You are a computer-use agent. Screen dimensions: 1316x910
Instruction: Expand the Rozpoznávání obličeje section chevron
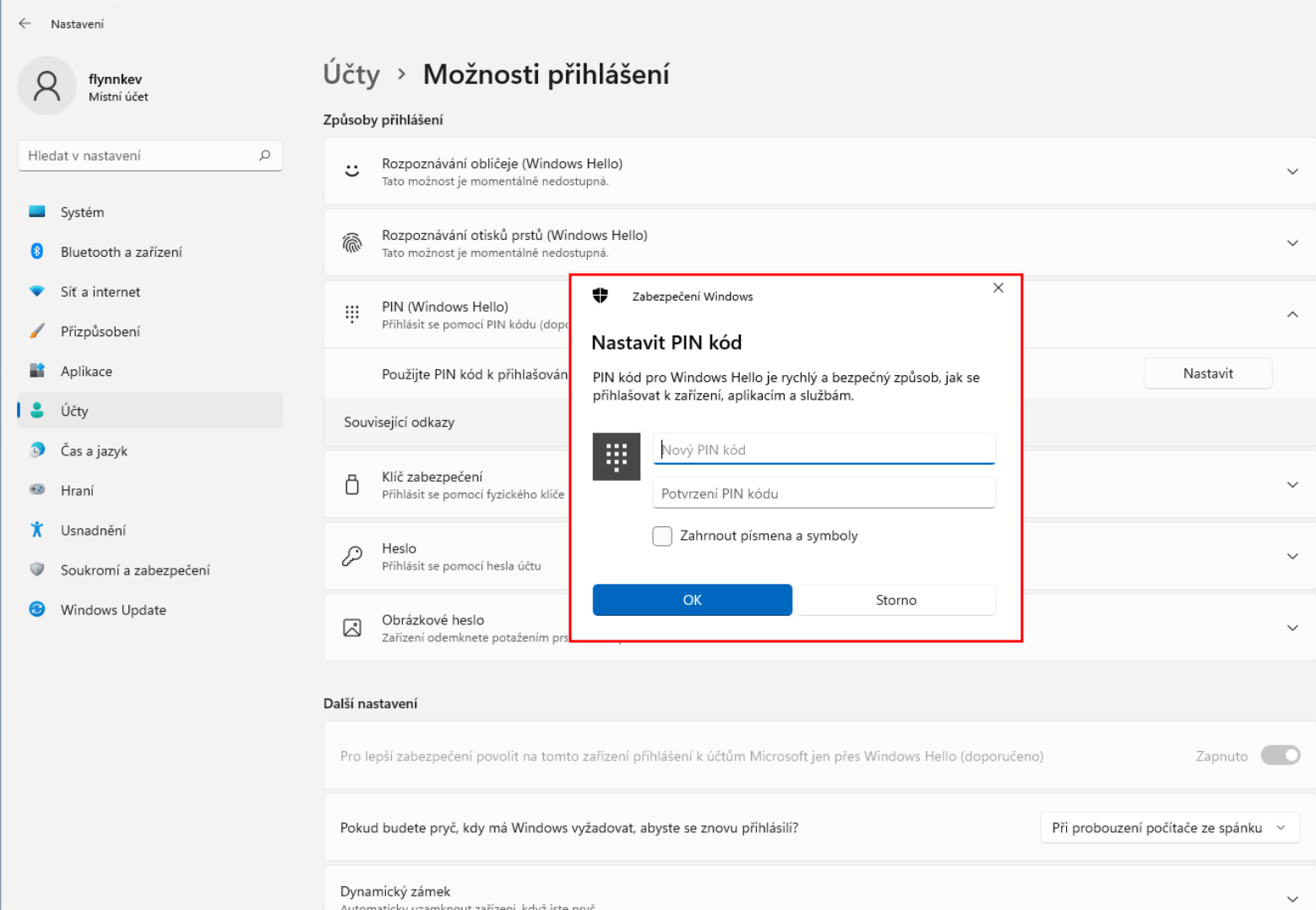1292,172
